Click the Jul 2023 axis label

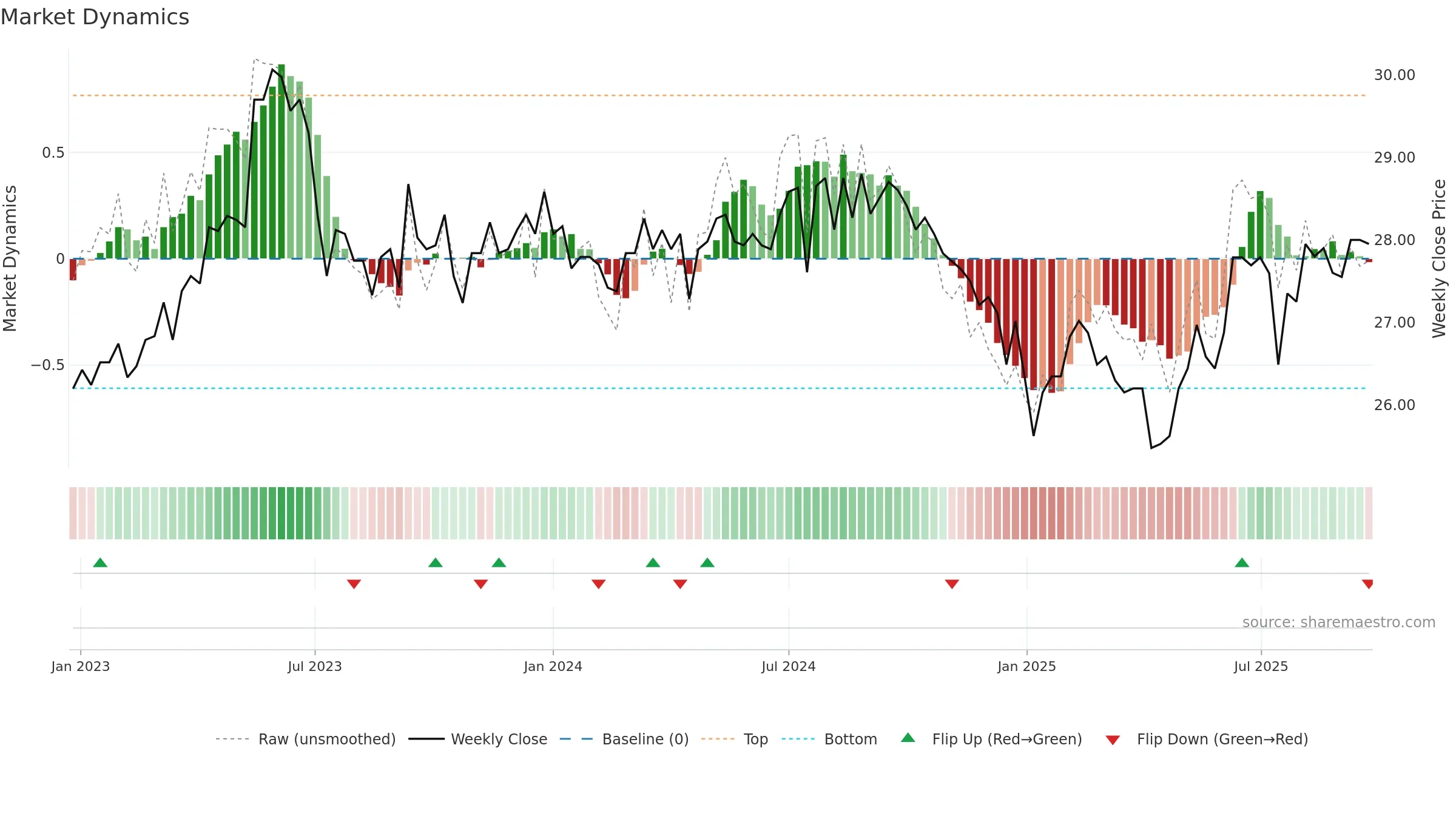pos(315,666)
